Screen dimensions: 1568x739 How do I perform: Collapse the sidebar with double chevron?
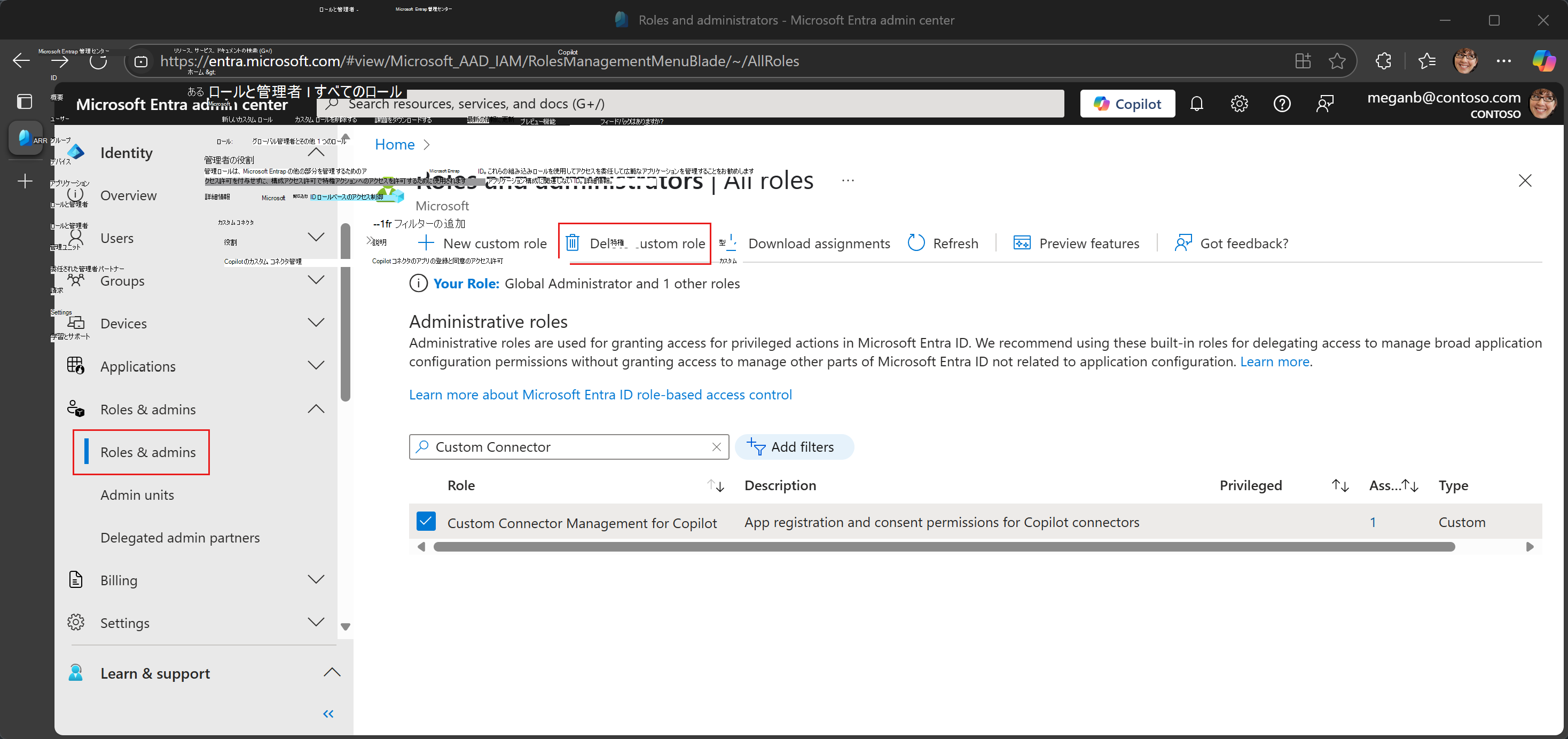[x=328, y=714]
